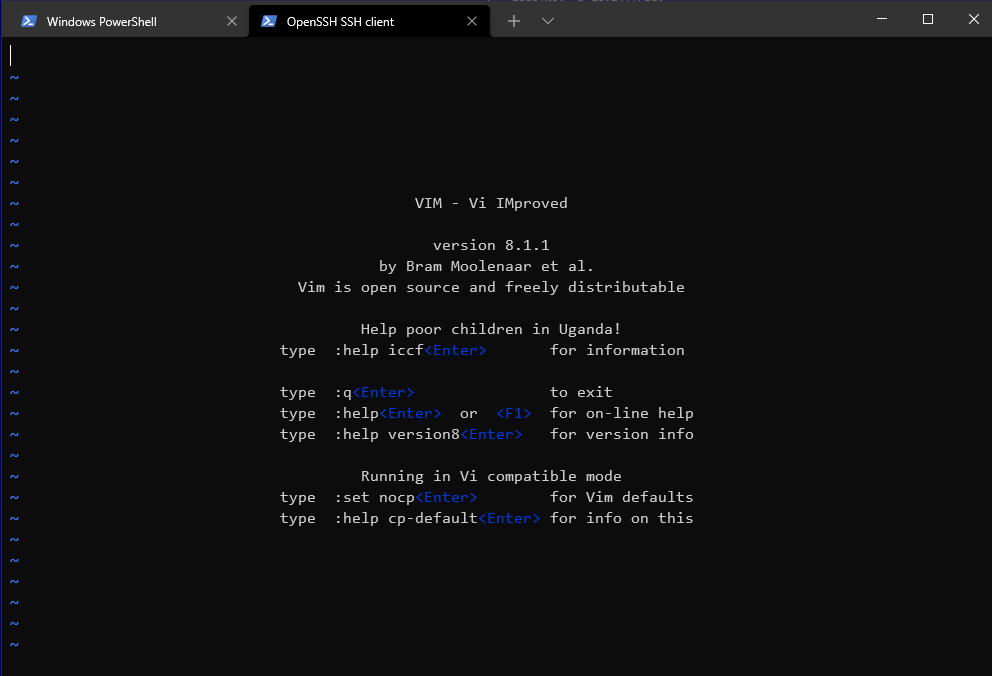The width and height of the screenshot is (992, 676).
Task: Click 'to exit' text
Action: click(x=581, y=392)
